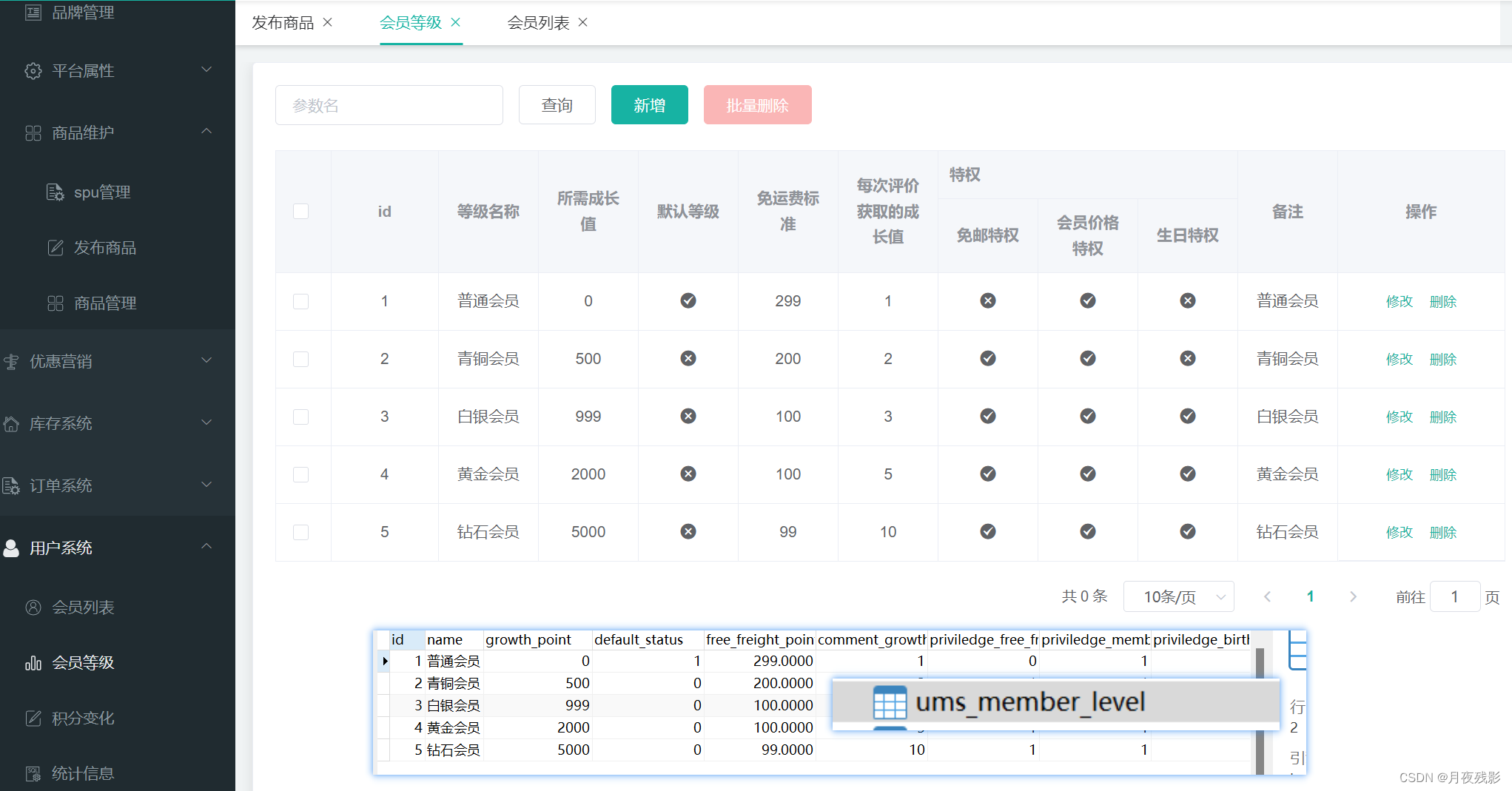1512x791 pixels.
Task: Check the row checkbox for 黄金会员
Action: (x=300, y=474)
